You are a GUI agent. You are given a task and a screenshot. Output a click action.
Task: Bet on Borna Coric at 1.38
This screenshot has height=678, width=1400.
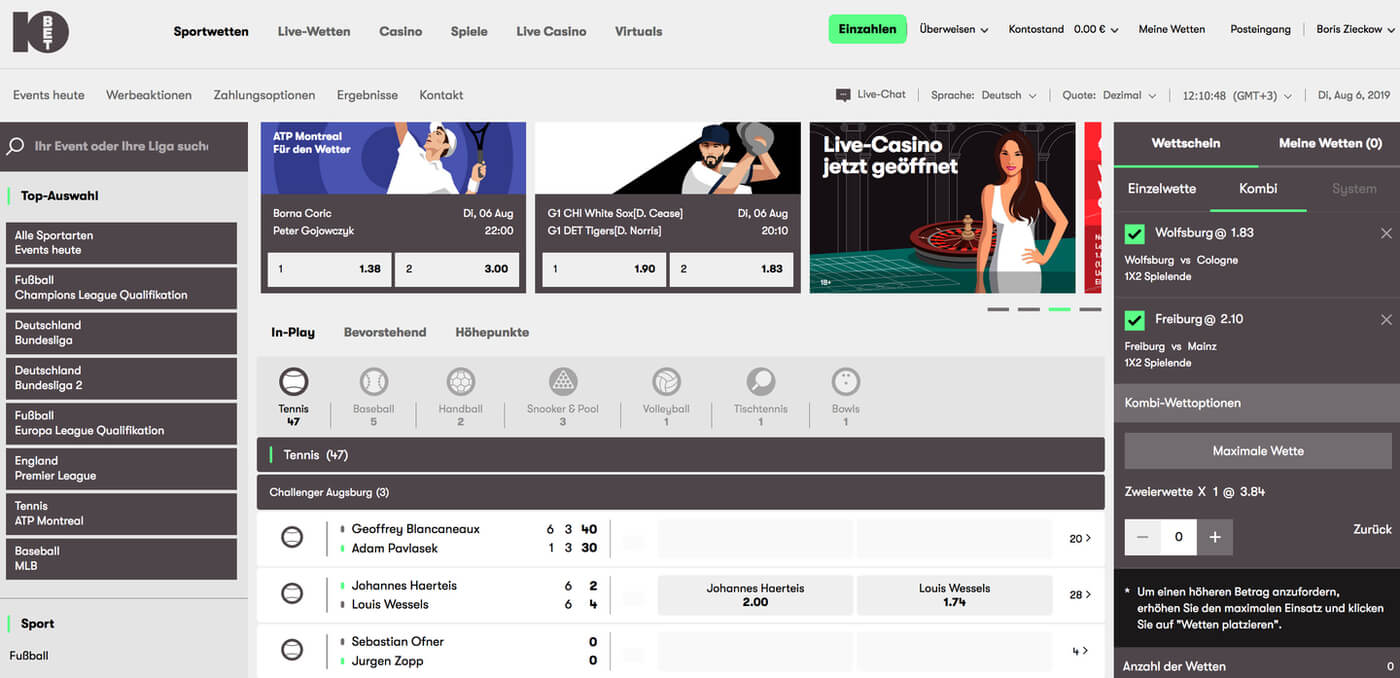[x=329, y=269]
